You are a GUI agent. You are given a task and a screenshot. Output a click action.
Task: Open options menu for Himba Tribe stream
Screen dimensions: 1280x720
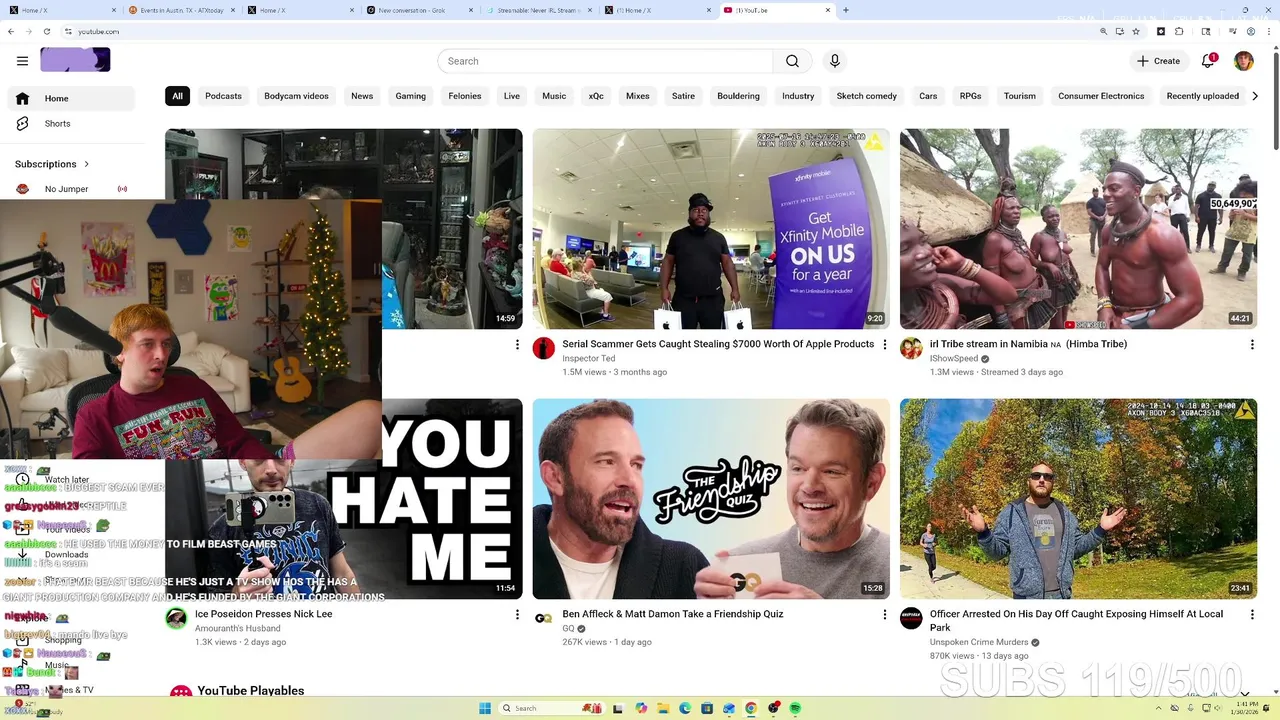[1252, 345]
